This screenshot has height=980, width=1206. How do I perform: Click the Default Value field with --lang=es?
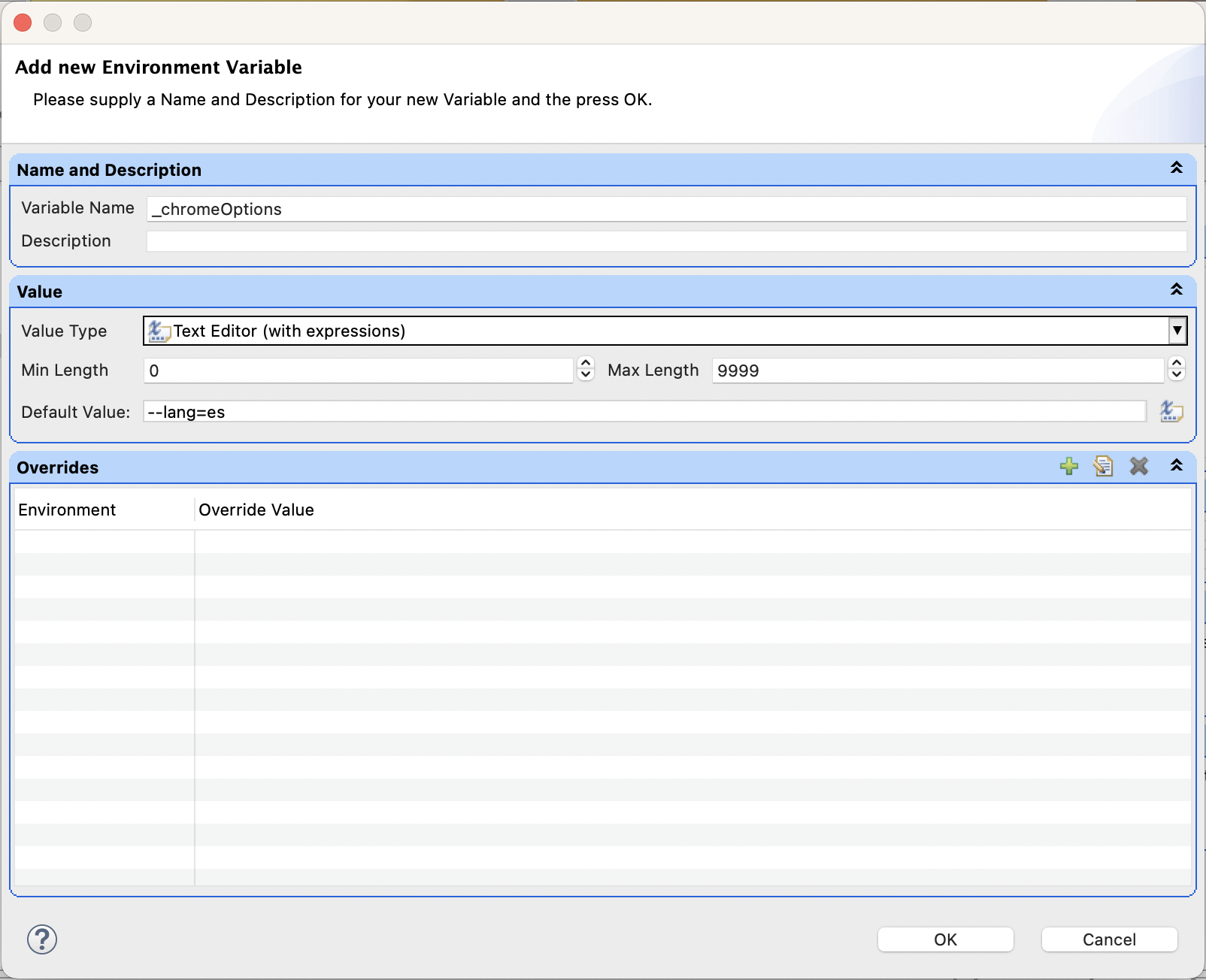644,411
